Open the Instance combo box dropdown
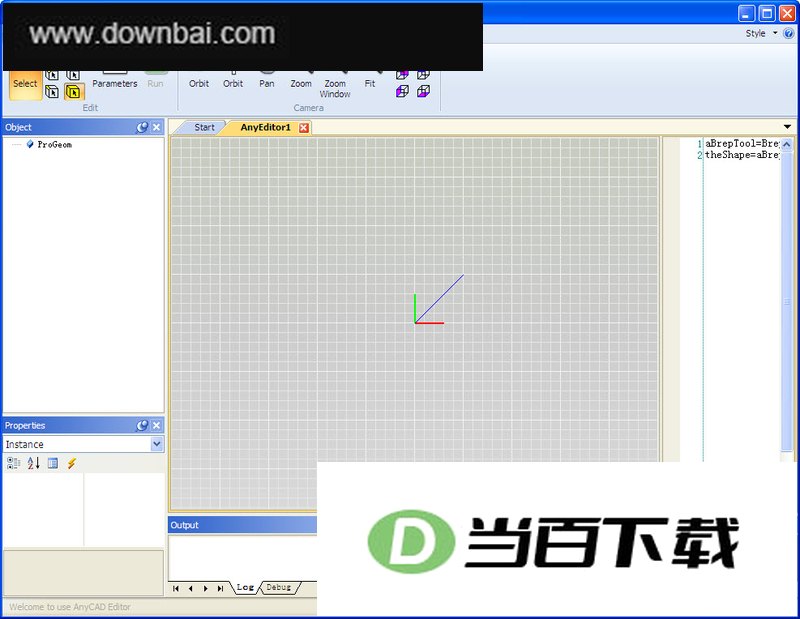 pyautogui.click(x=157, y=444)
